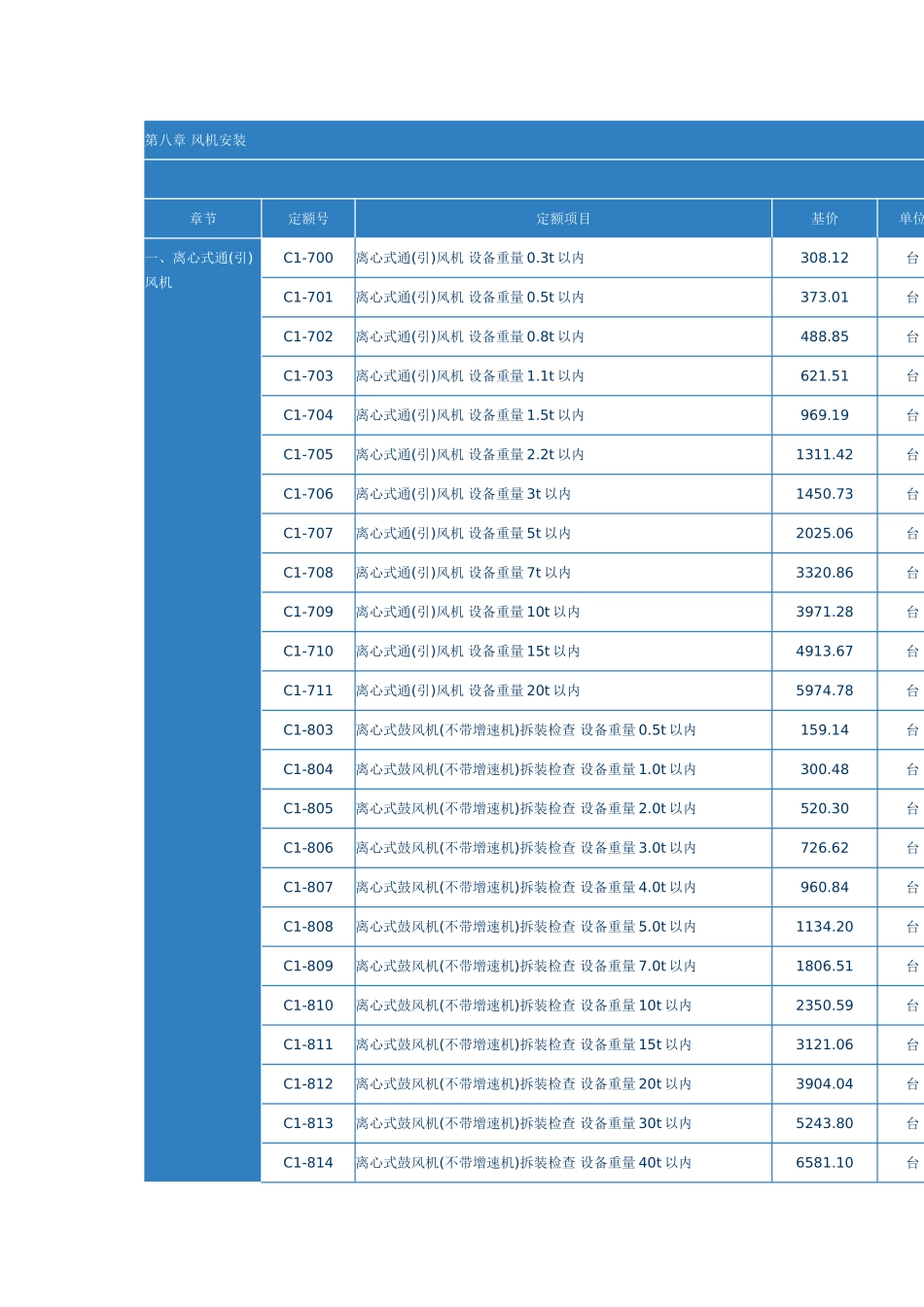This screenshot has width=924, height=1307.
Task: Click quota number C1-705
Action: [308, 455]
